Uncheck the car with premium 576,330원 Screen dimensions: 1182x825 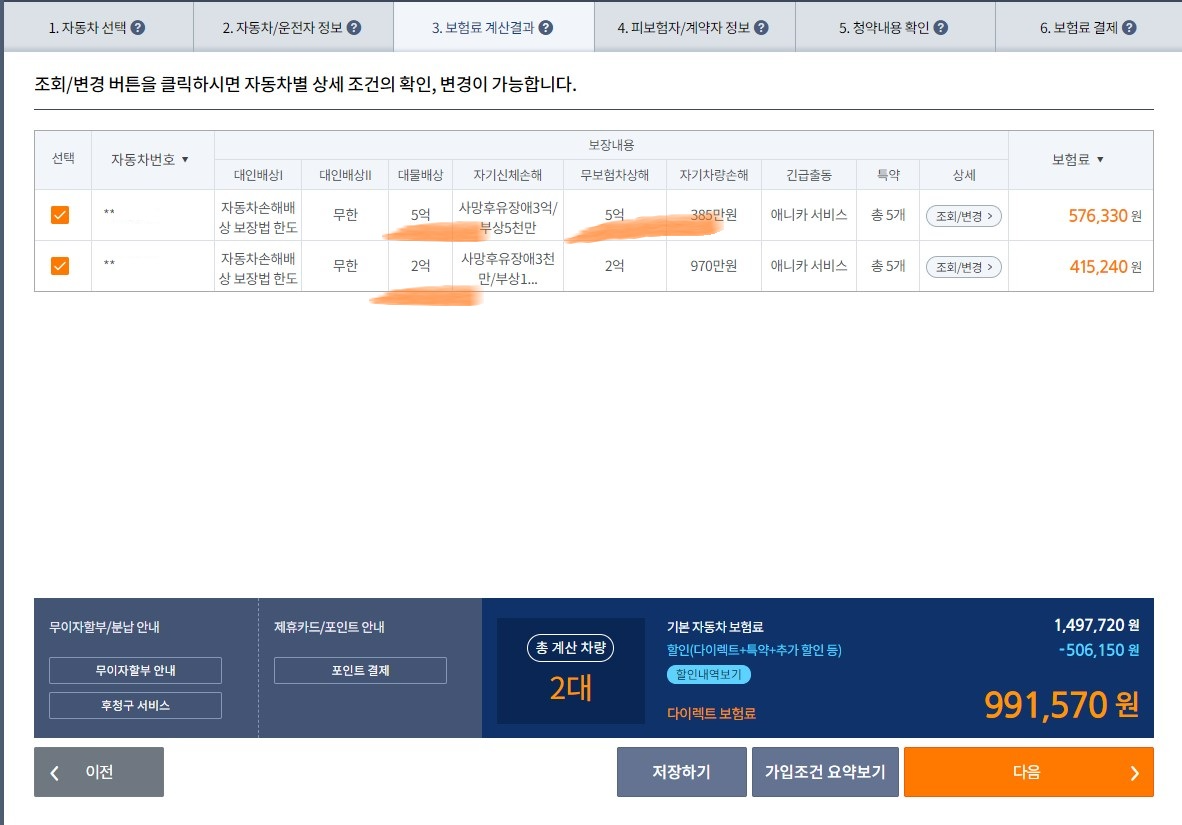(60, 215)
